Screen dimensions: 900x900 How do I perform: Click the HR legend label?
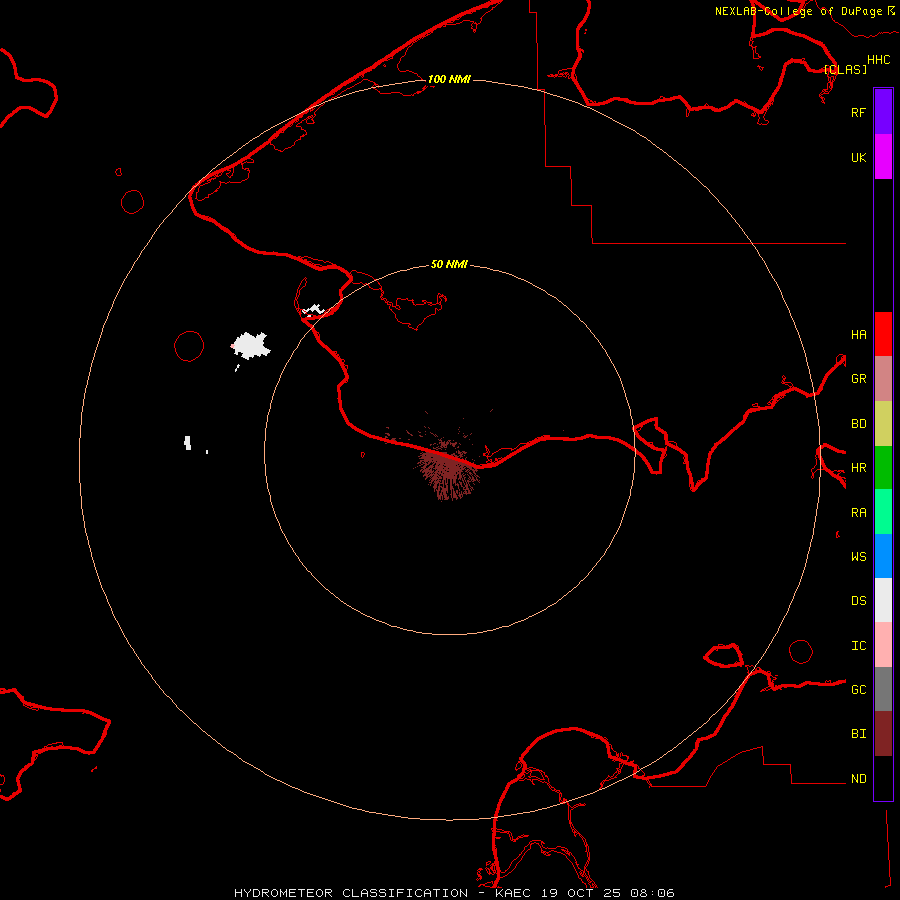coord(858,468)
